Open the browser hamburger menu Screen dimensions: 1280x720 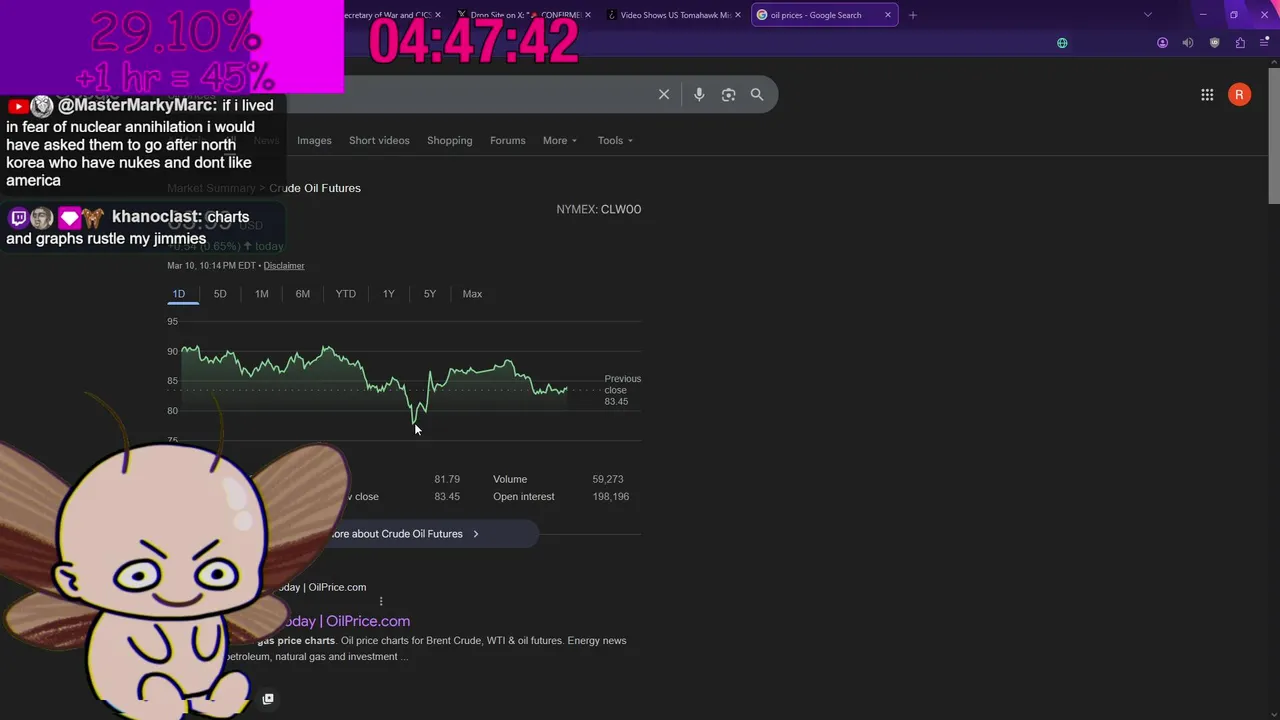point(1265,43)
